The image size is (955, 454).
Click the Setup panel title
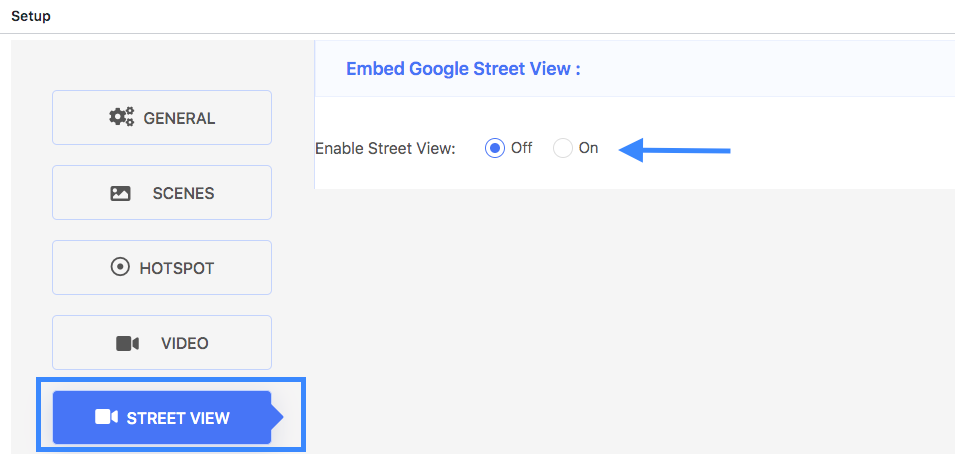tap(31, 16)
